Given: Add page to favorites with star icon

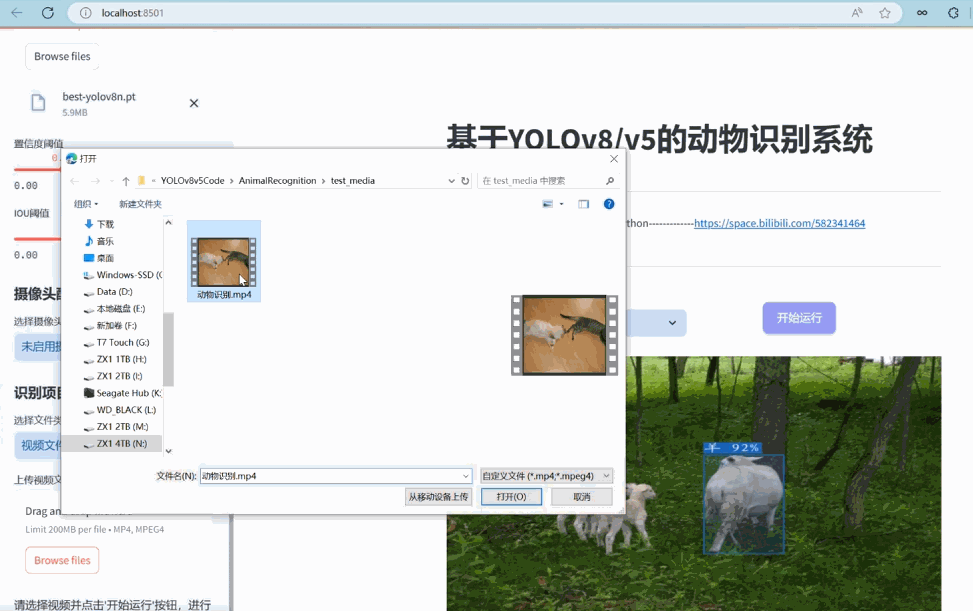Looking at the screenshot, I should pos(885,12).
